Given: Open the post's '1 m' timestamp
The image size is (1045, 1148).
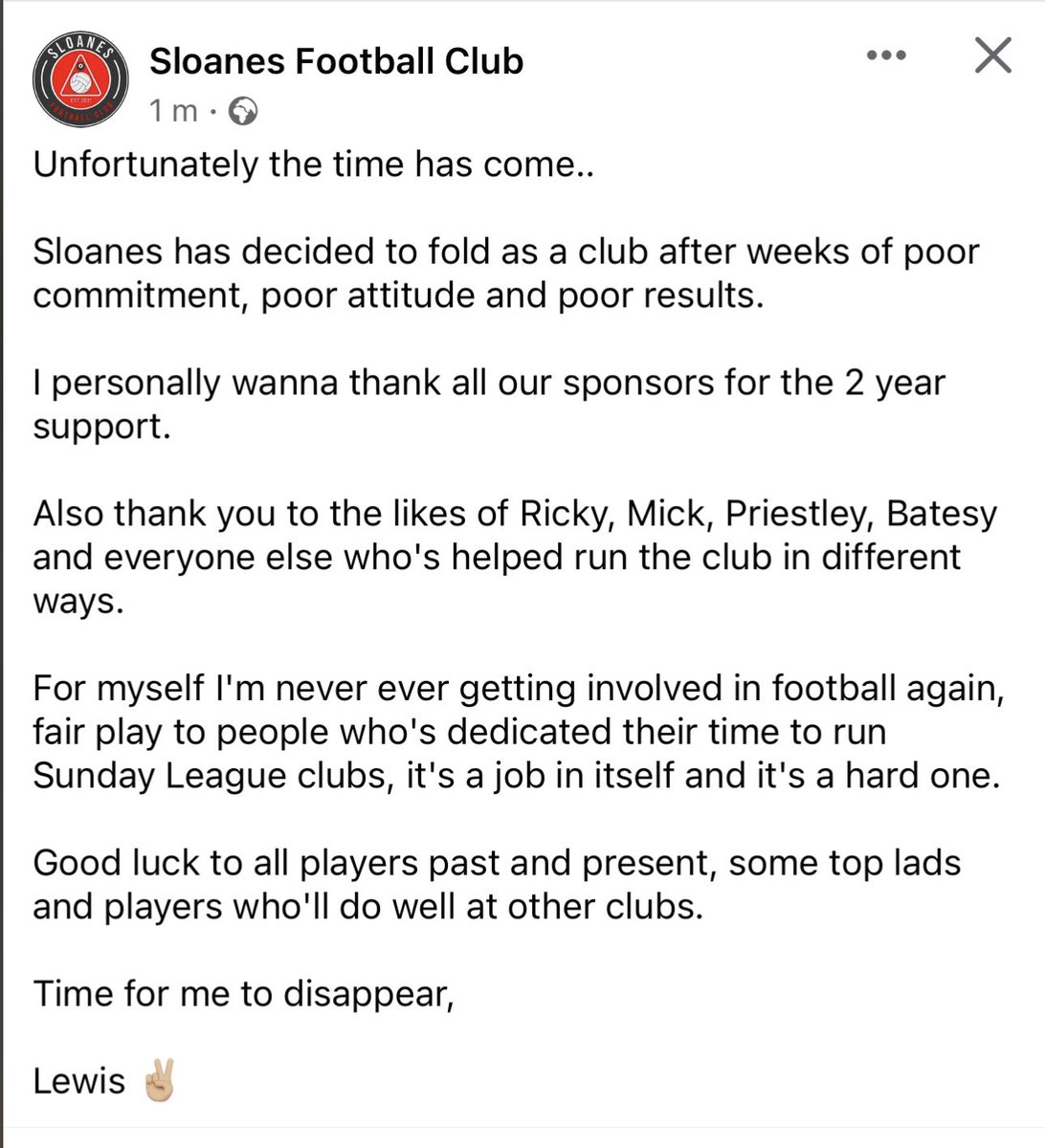Looking at the screenshot, I should pos(173,112).
